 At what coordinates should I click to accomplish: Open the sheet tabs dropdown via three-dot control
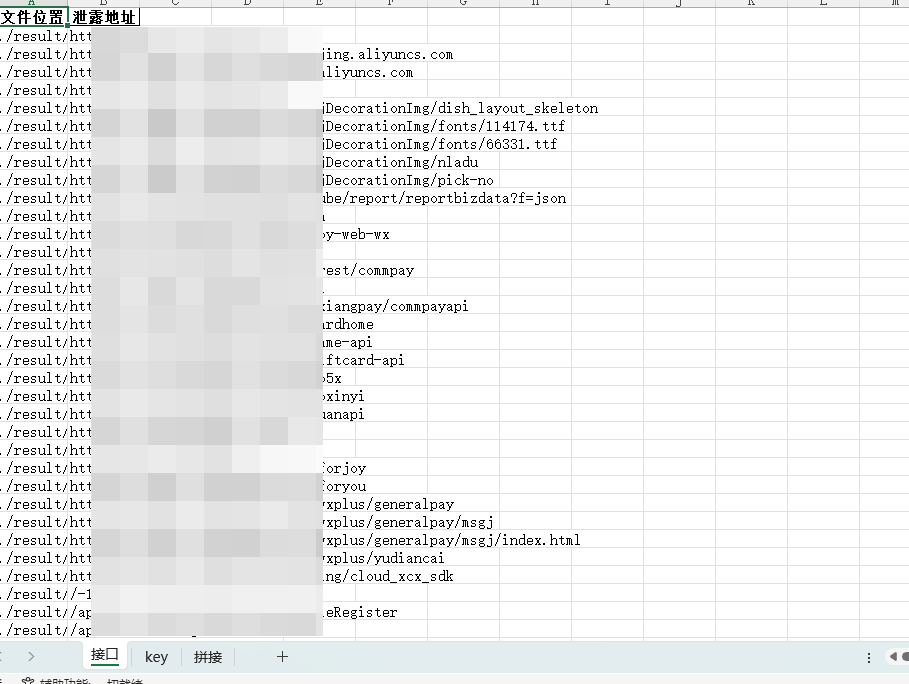click(x=868, y=657)
